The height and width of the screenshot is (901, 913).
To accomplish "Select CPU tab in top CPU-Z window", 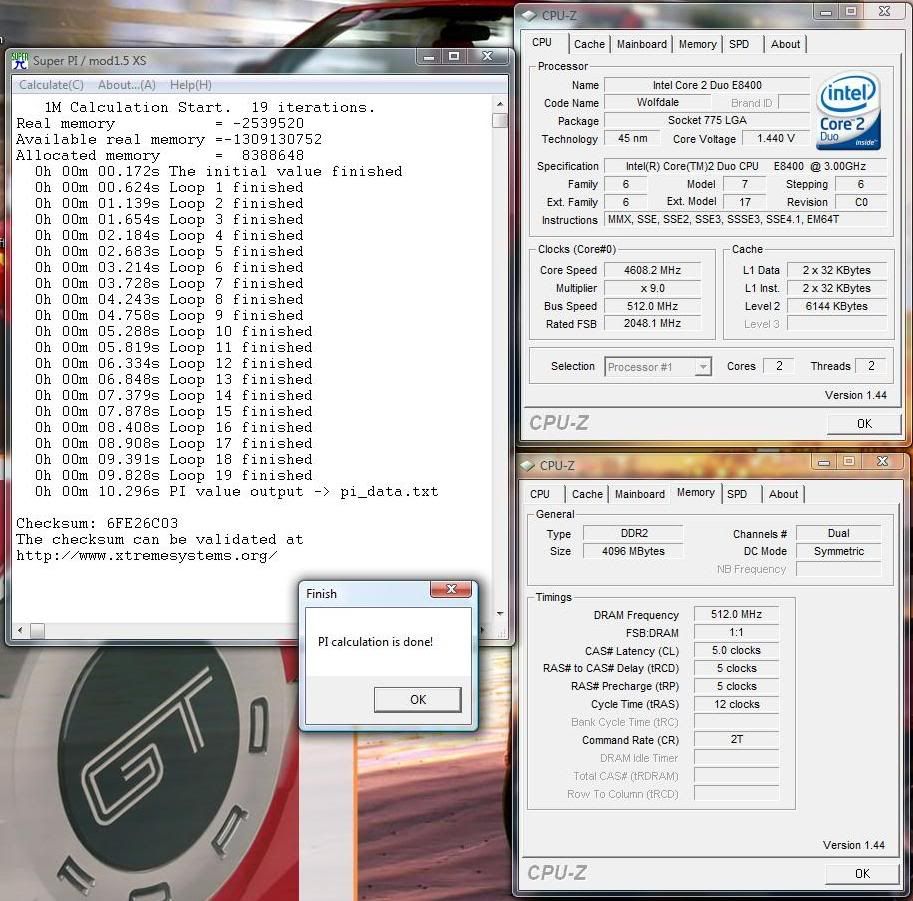I will (x=542, y=43).
